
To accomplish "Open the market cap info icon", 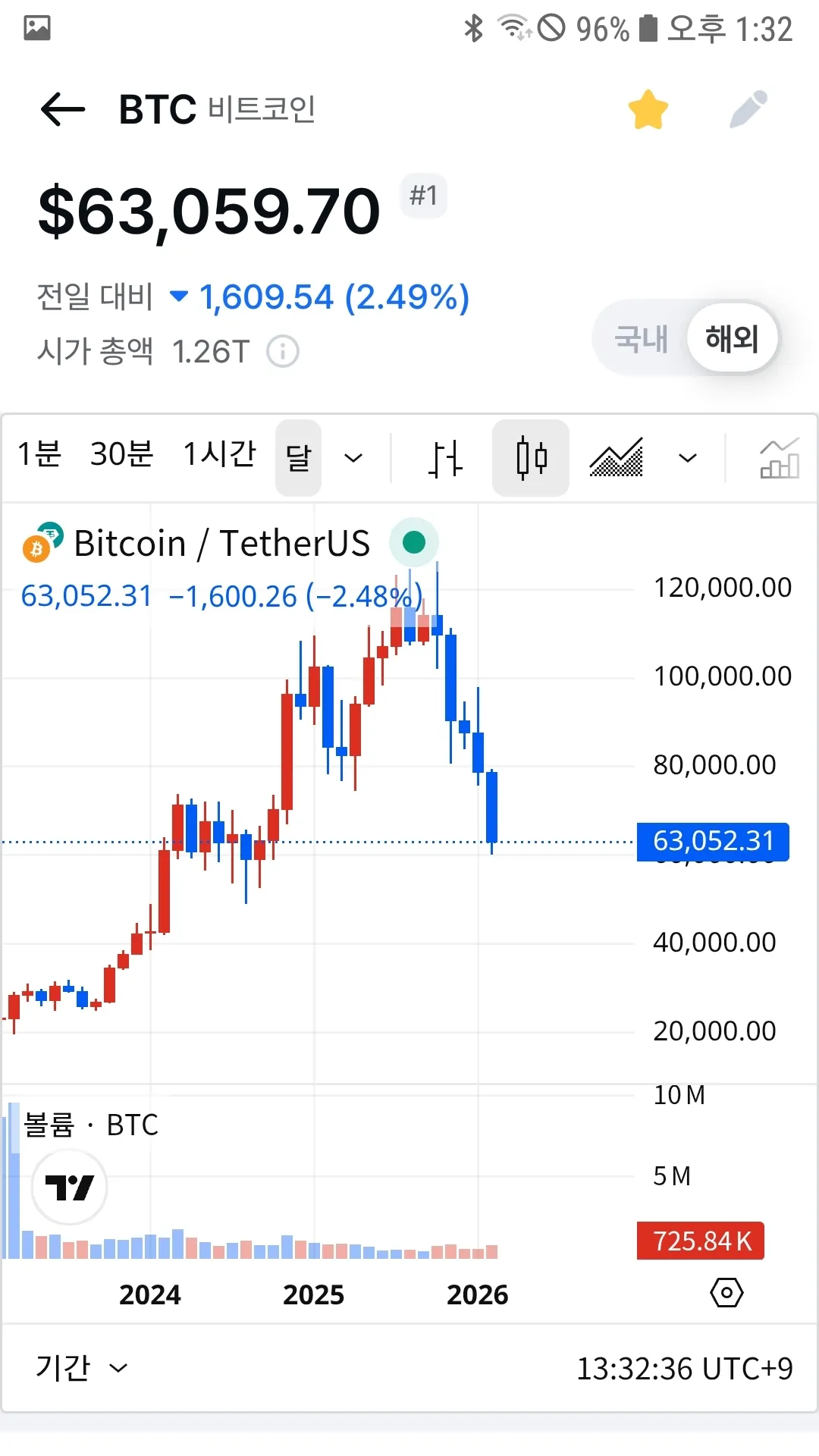I will coord(283,352).
